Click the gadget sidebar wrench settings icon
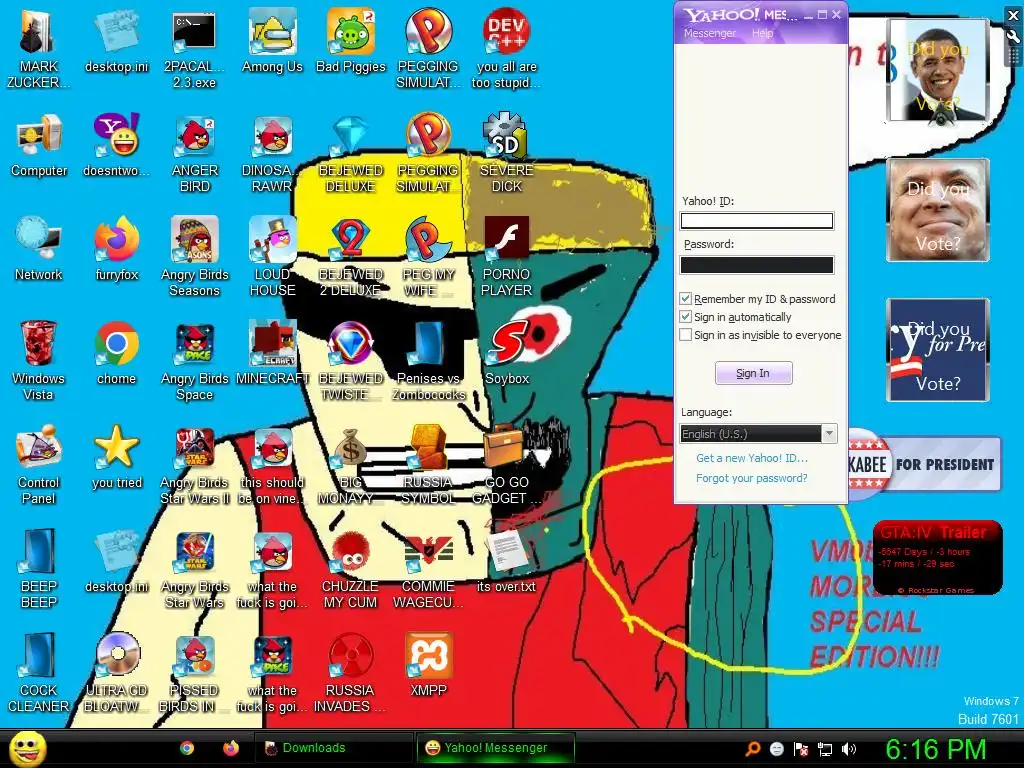Image resolution: width=1024 pixels, height=768 pixels. click(1013, 37)
